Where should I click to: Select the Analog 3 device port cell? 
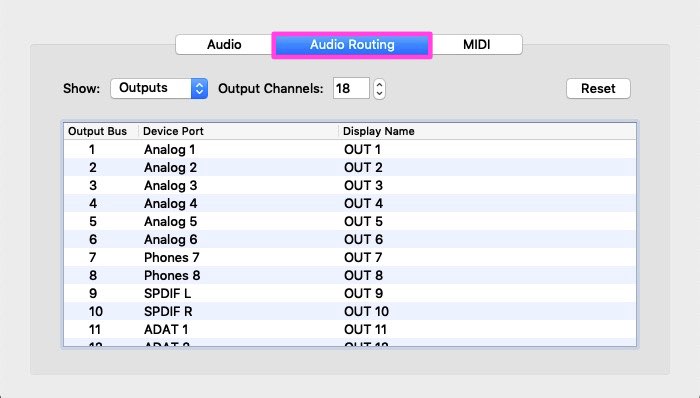[171, 186]
